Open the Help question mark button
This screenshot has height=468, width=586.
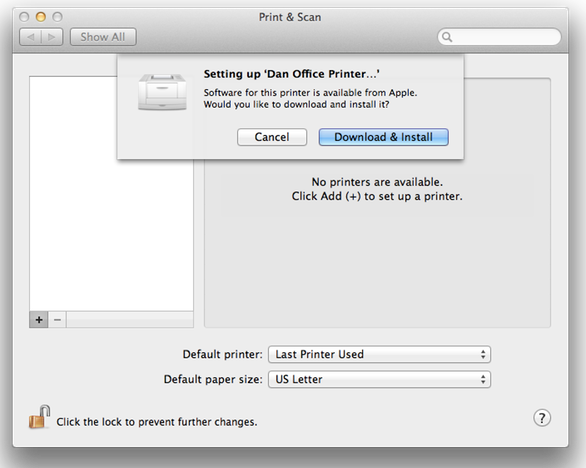pos(542,418)
